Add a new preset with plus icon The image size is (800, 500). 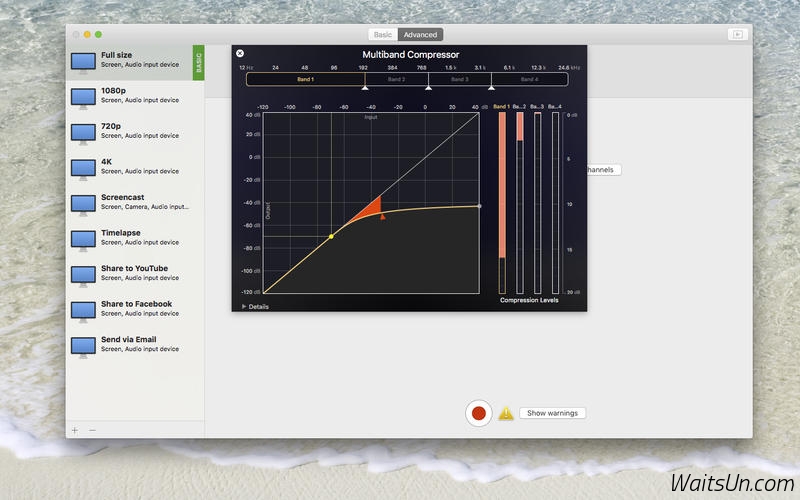pyautogui.click(x=75, y=430)
